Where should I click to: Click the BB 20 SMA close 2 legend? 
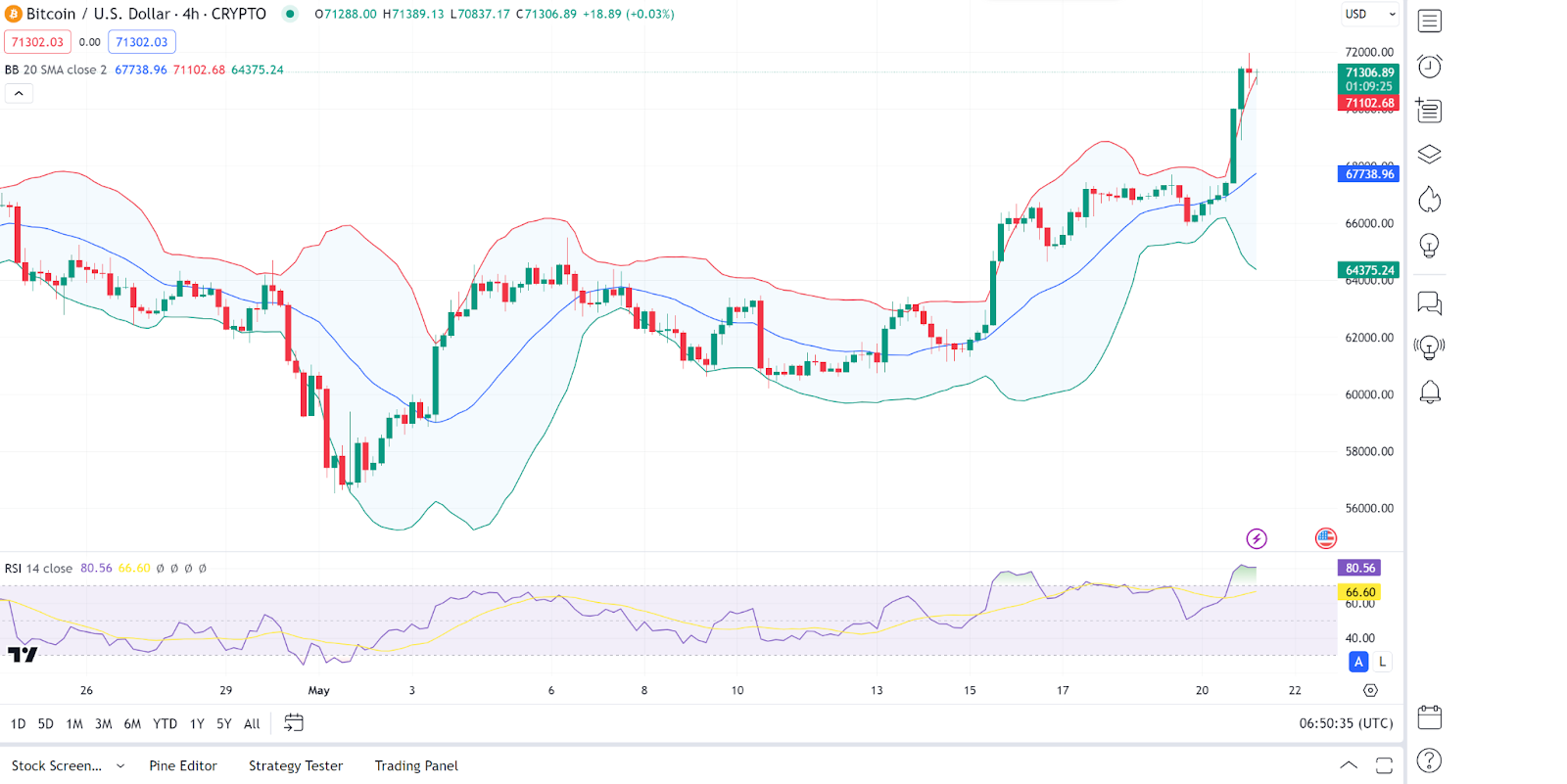[56, 70]
